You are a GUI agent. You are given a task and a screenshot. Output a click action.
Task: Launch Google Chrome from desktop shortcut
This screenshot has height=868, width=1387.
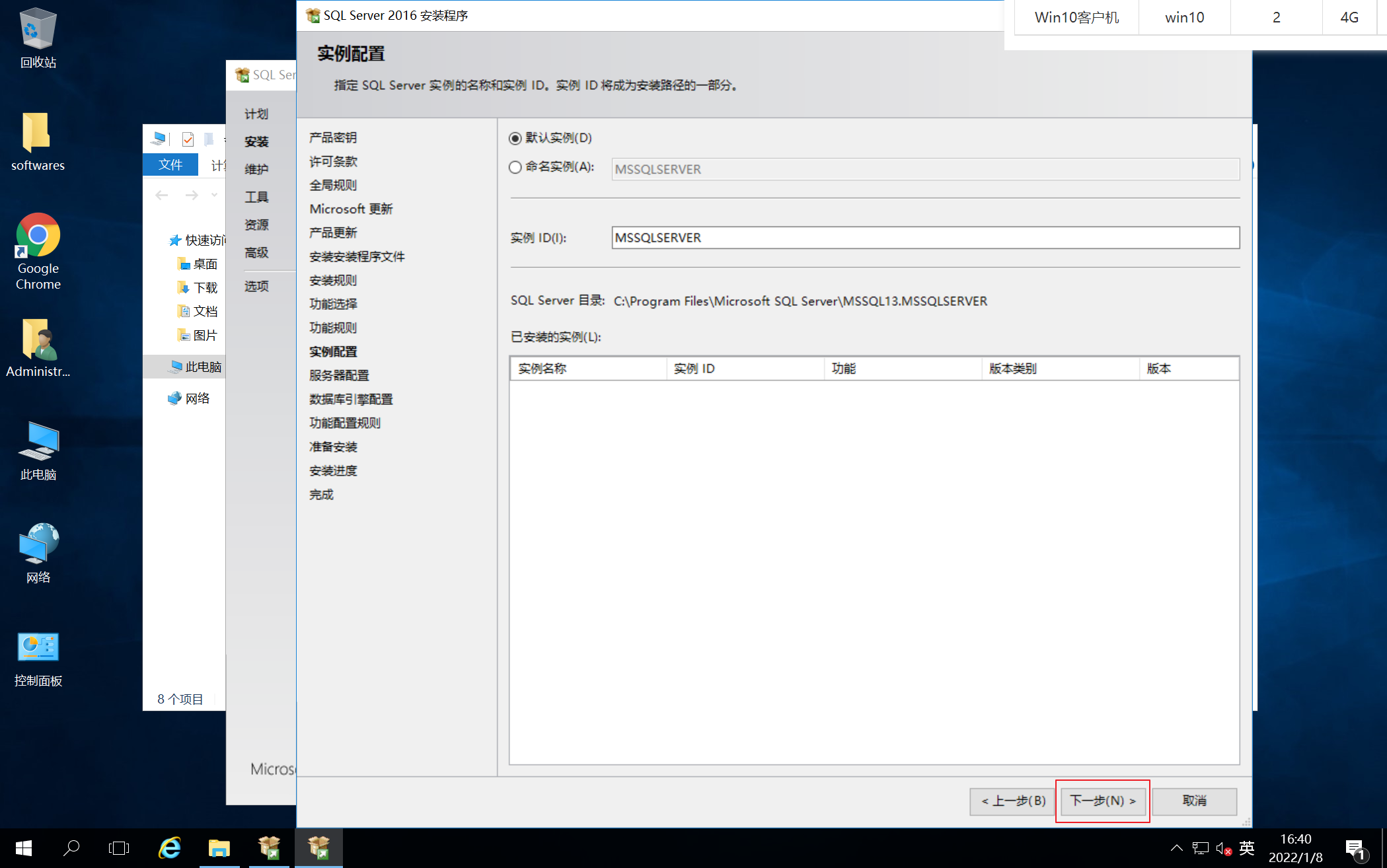tap(38, 252)
